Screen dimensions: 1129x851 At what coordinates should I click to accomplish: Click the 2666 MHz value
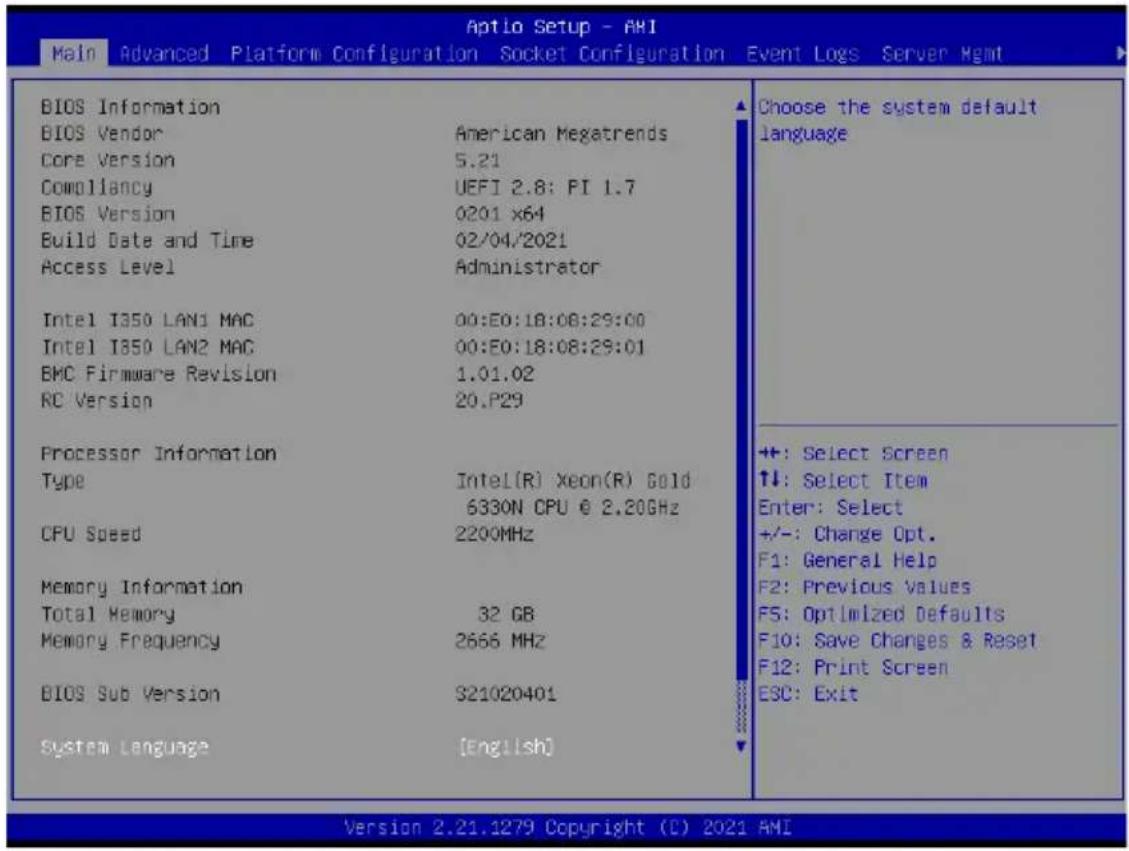[x=500, y=641]
